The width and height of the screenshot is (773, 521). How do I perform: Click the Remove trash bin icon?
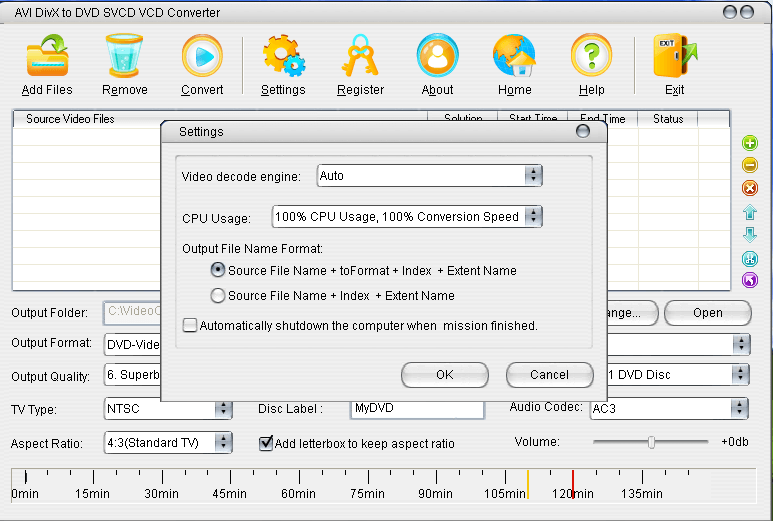tap(124, 56)
